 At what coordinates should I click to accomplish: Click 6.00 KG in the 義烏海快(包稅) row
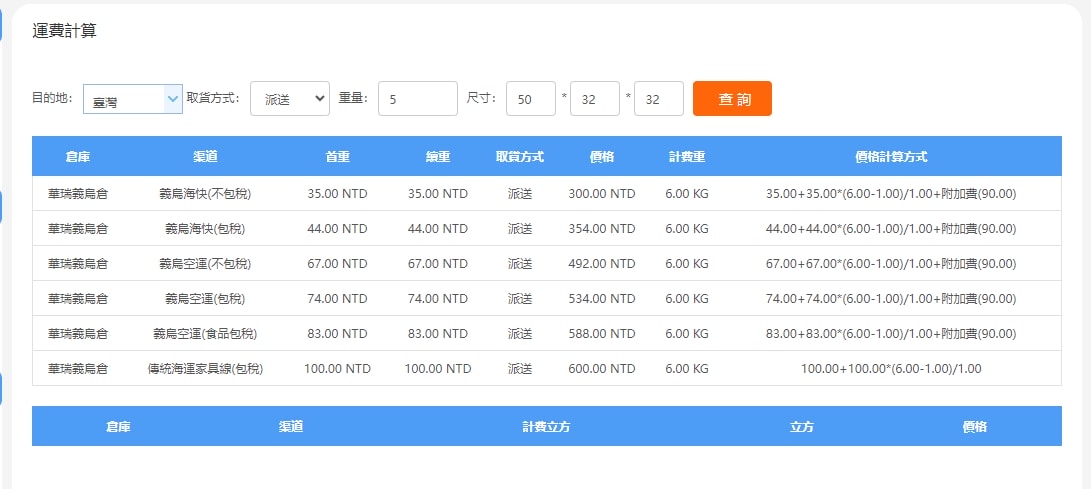pyautogui.click(x=687, y=229)
